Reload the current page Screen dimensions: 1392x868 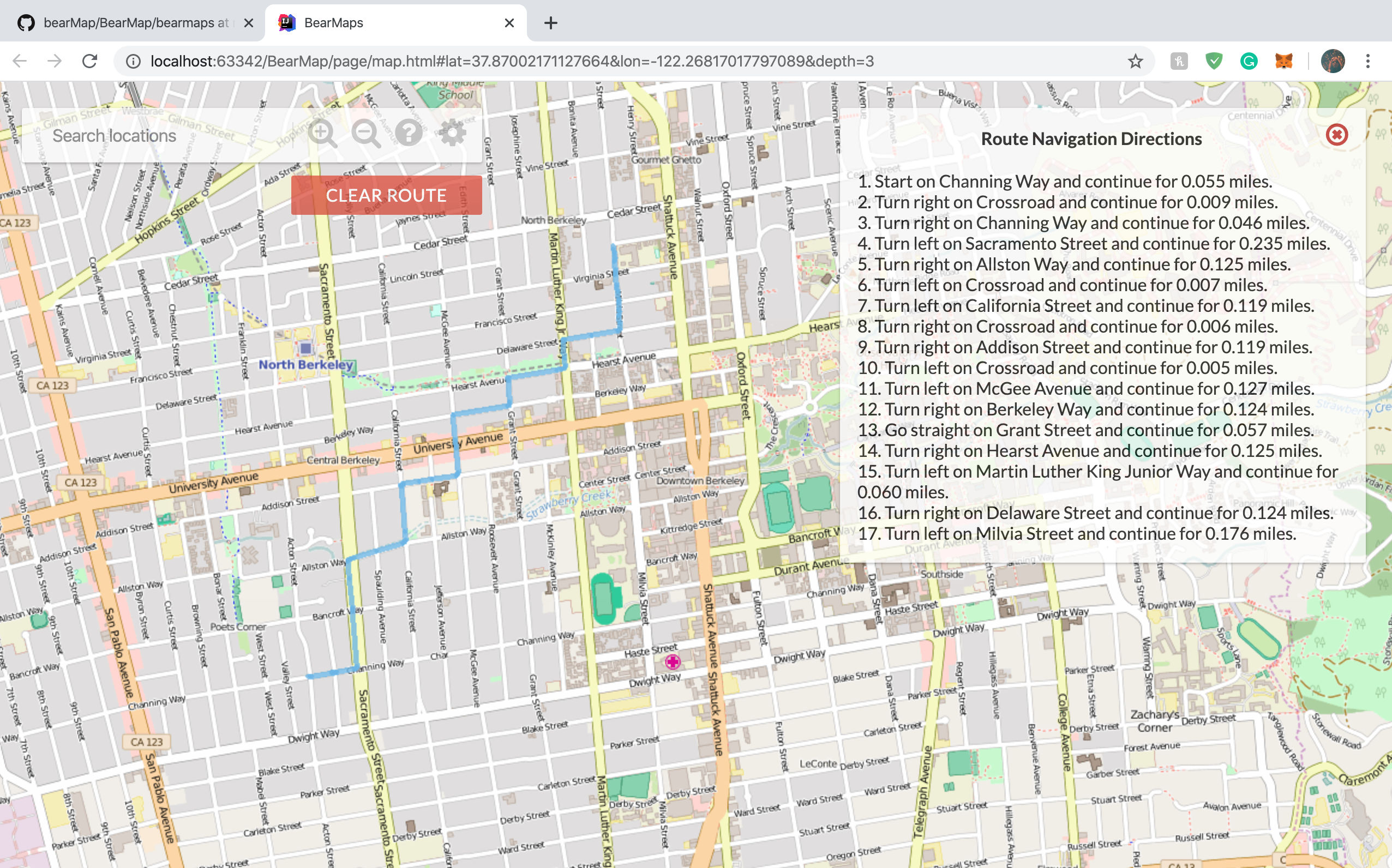(x=89, y=61)
